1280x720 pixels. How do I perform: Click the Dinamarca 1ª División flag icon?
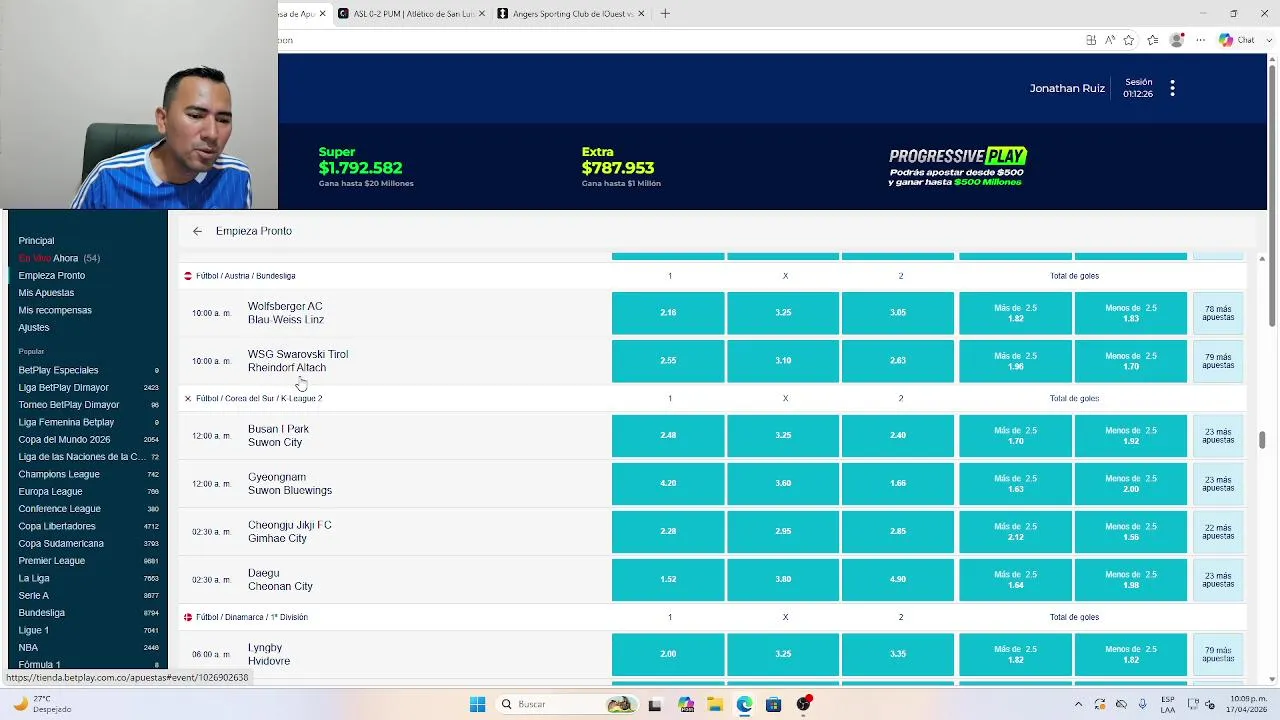pyautogui.click(x=187, y=617)
